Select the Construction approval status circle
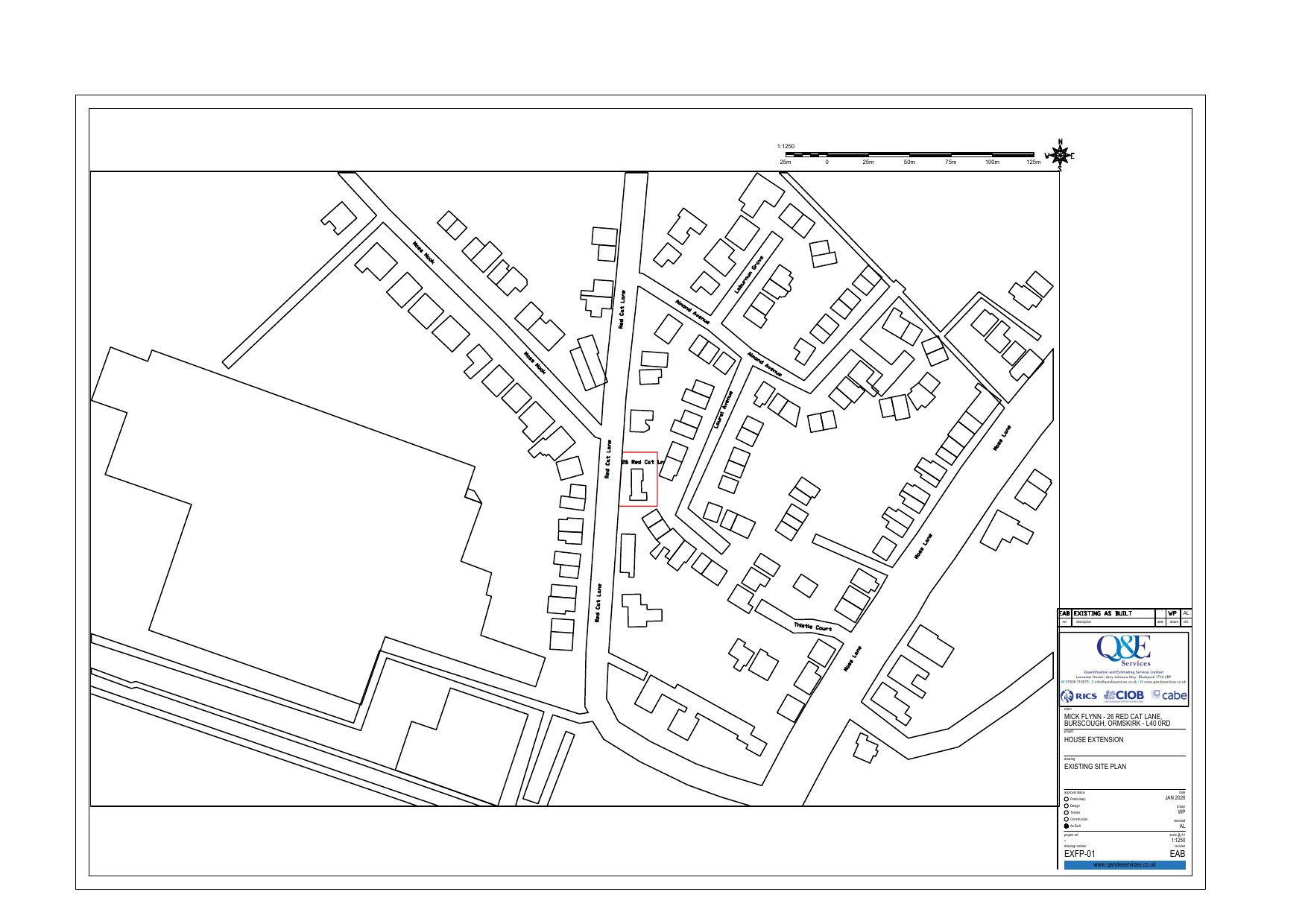 [x=1067, y=820]
